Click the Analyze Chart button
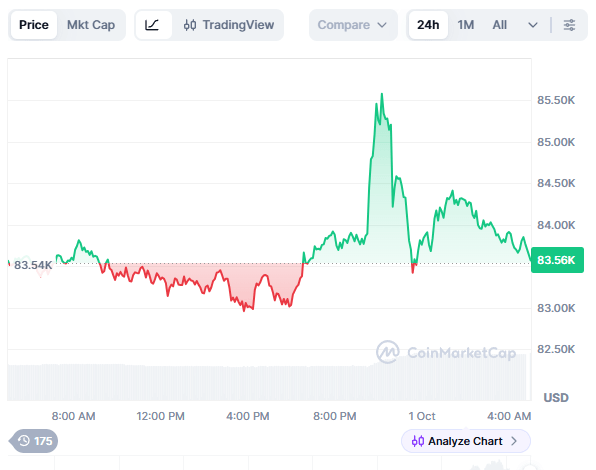The height and width of the screenshot is (470, 596). tap(466, 441)
